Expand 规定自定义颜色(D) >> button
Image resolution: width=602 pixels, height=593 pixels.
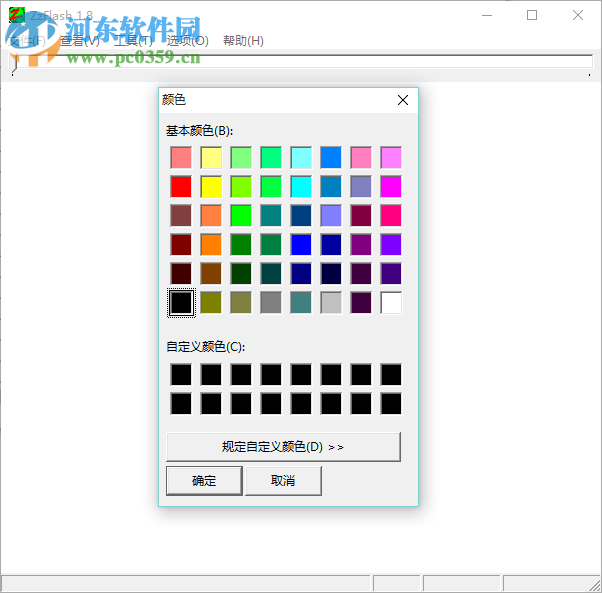[x=283, y=447]
